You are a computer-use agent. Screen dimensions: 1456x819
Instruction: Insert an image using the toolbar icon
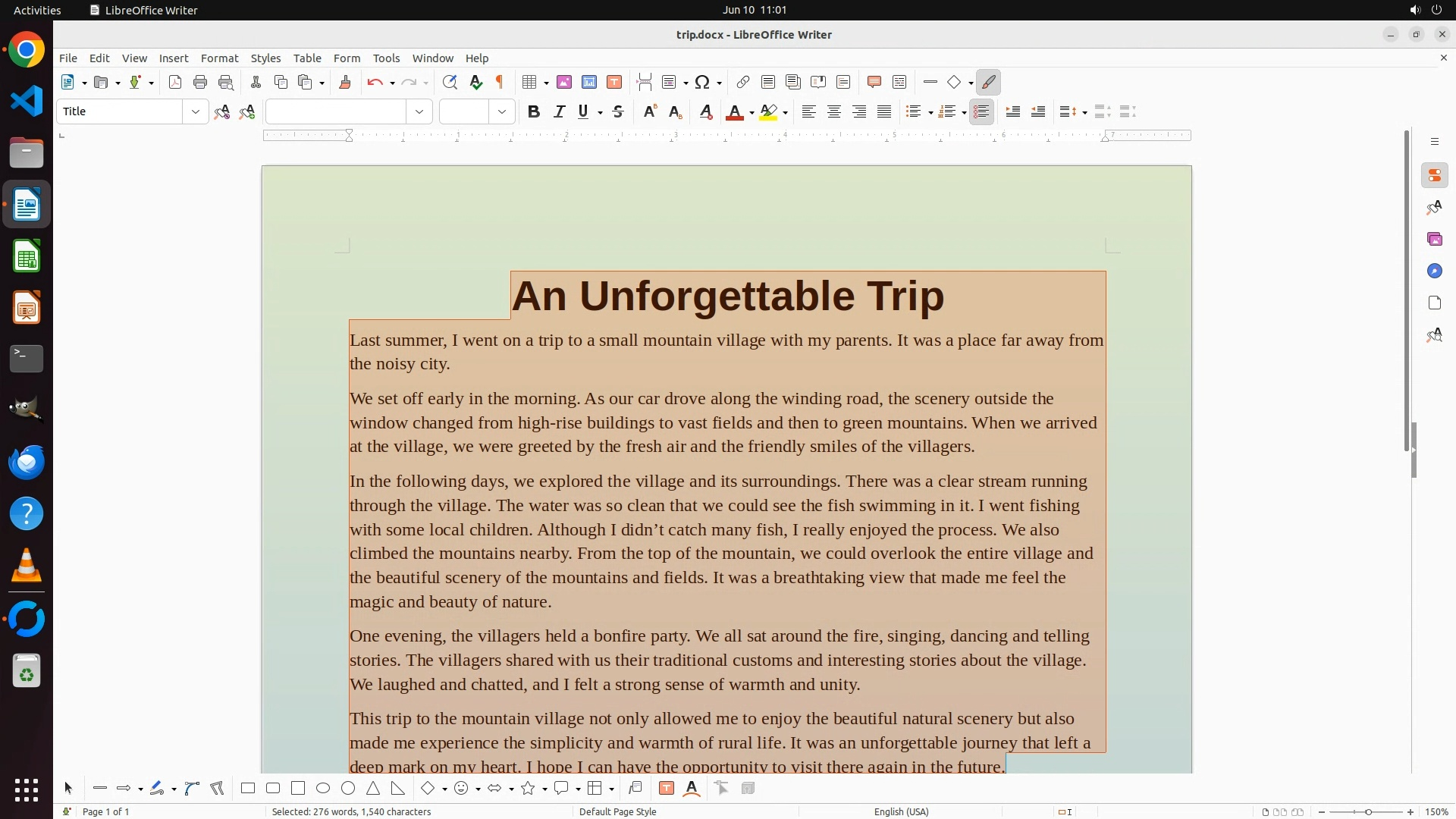(564, 83)
